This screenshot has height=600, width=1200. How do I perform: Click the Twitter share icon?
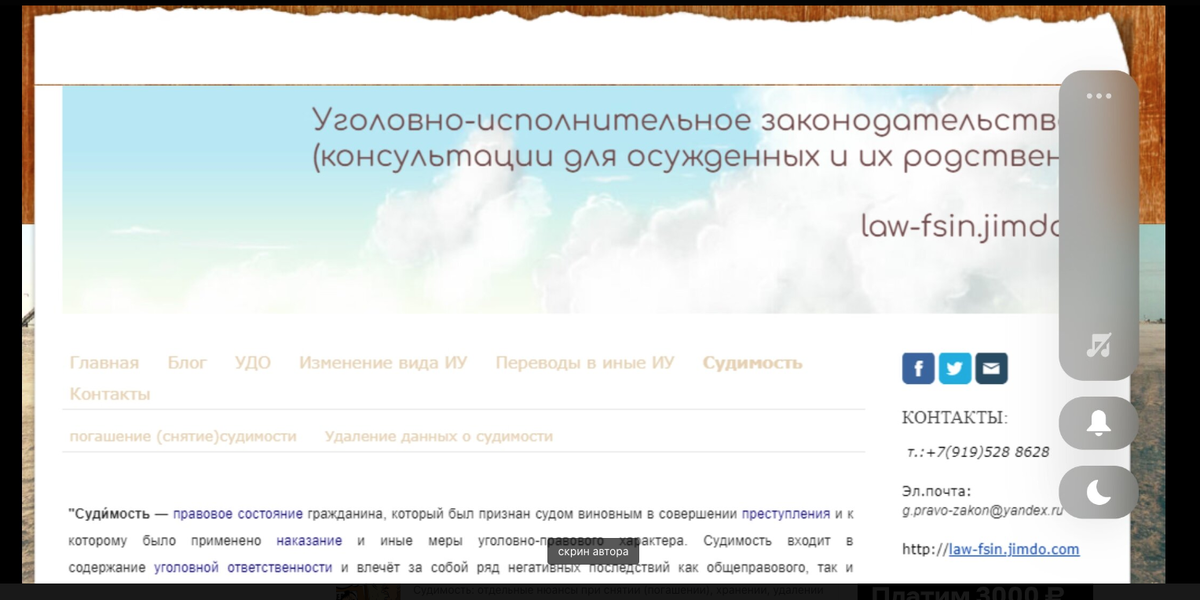[x=954, y=368]
